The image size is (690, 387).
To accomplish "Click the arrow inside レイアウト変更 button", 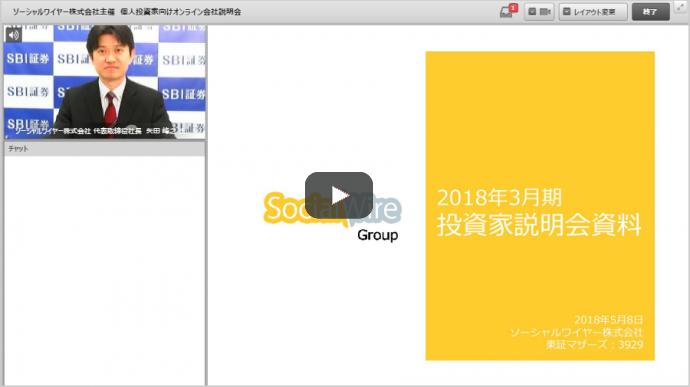I will (567, 12).
